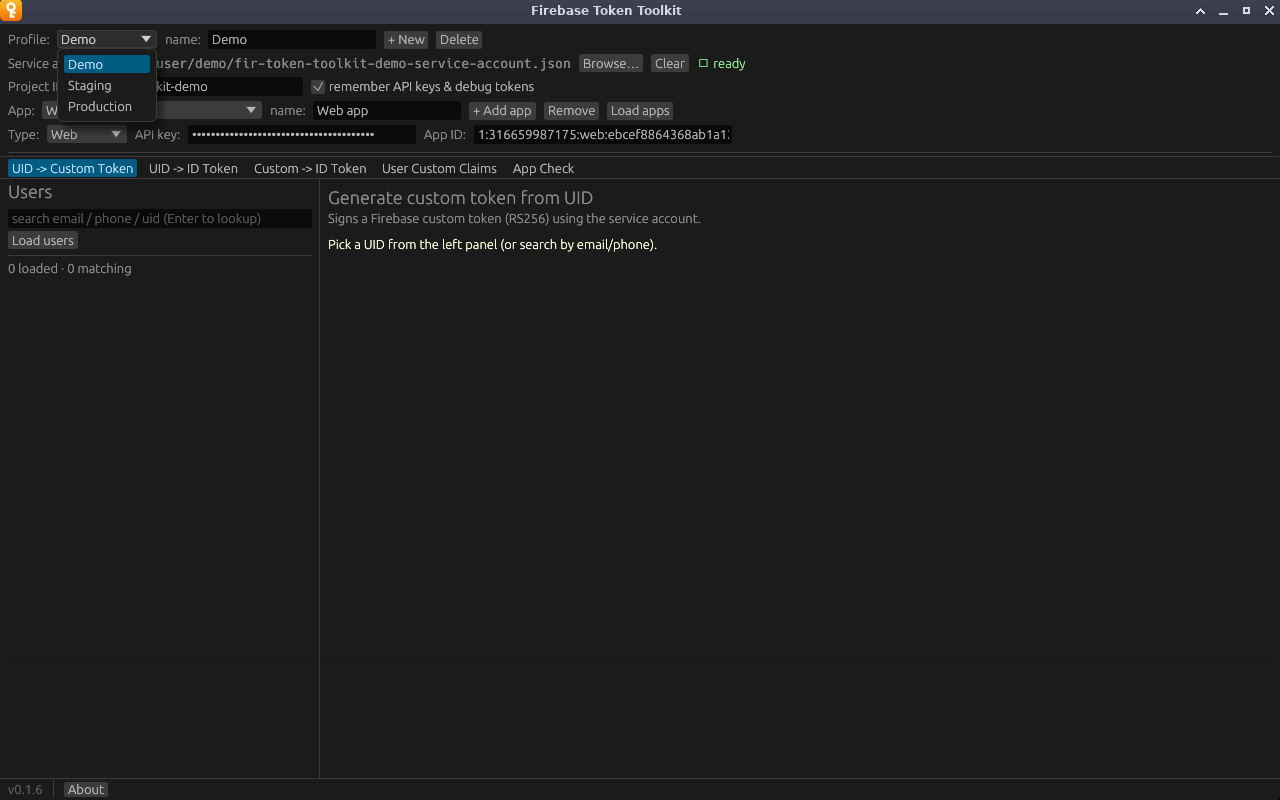Click the + Add app button

[502, 111]
